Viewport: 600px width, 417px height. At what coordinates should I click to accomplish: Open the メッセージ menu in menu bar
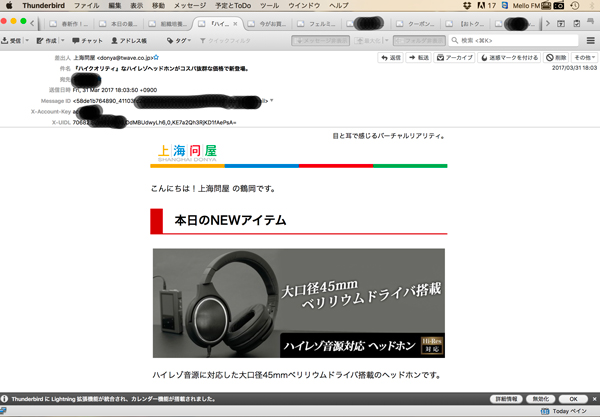coord(190,5)
